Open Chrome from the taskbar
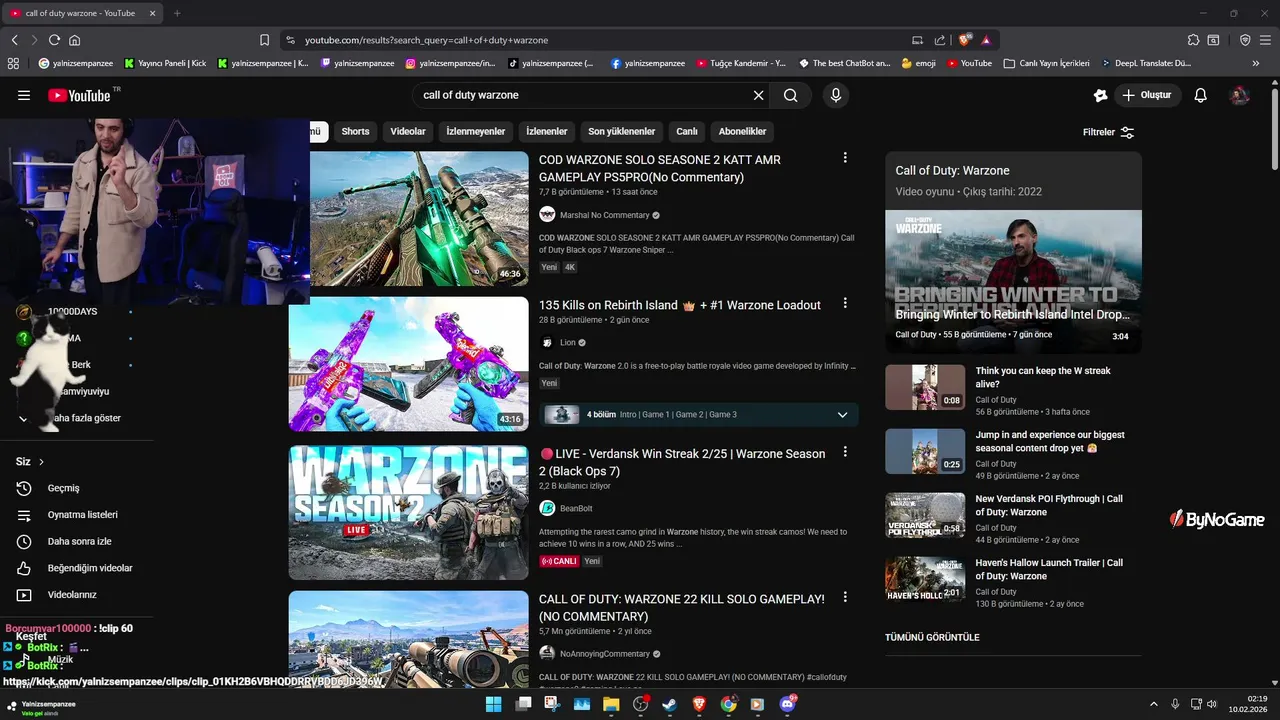This screenshot has width=1280, height=720. click(x=728, y=704)
